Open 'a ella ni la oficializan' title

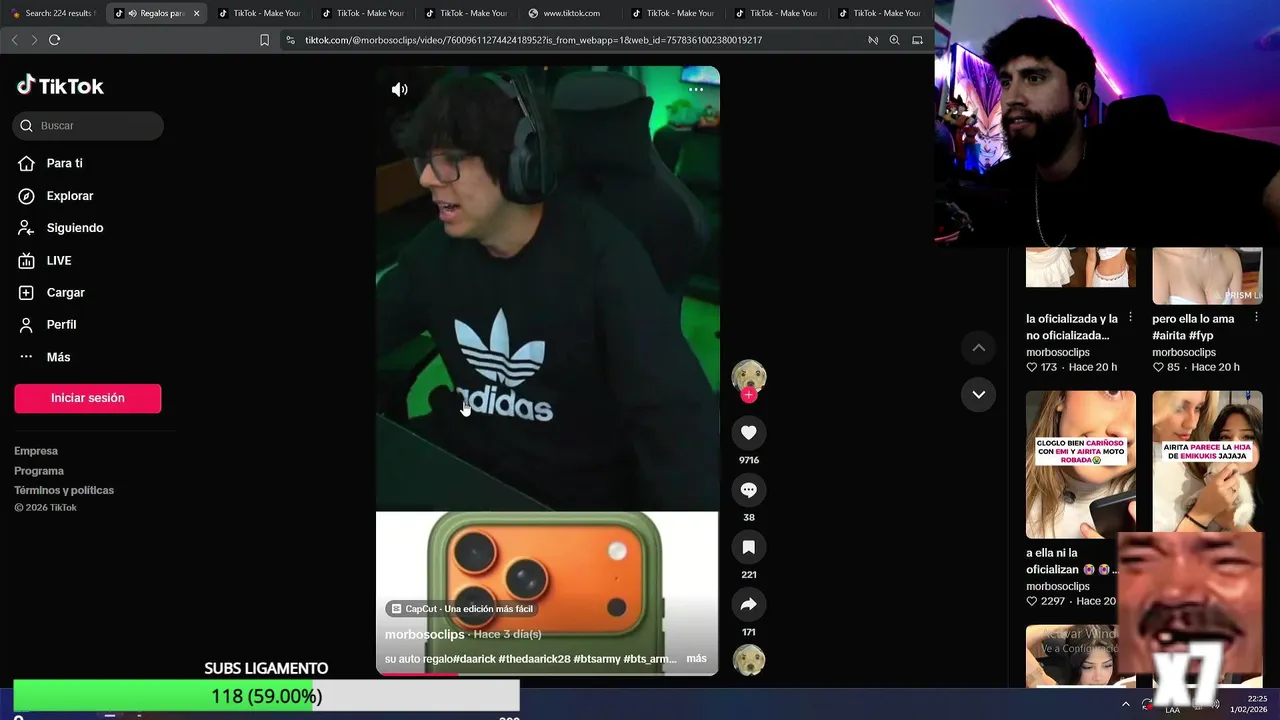coord(1070,561)
